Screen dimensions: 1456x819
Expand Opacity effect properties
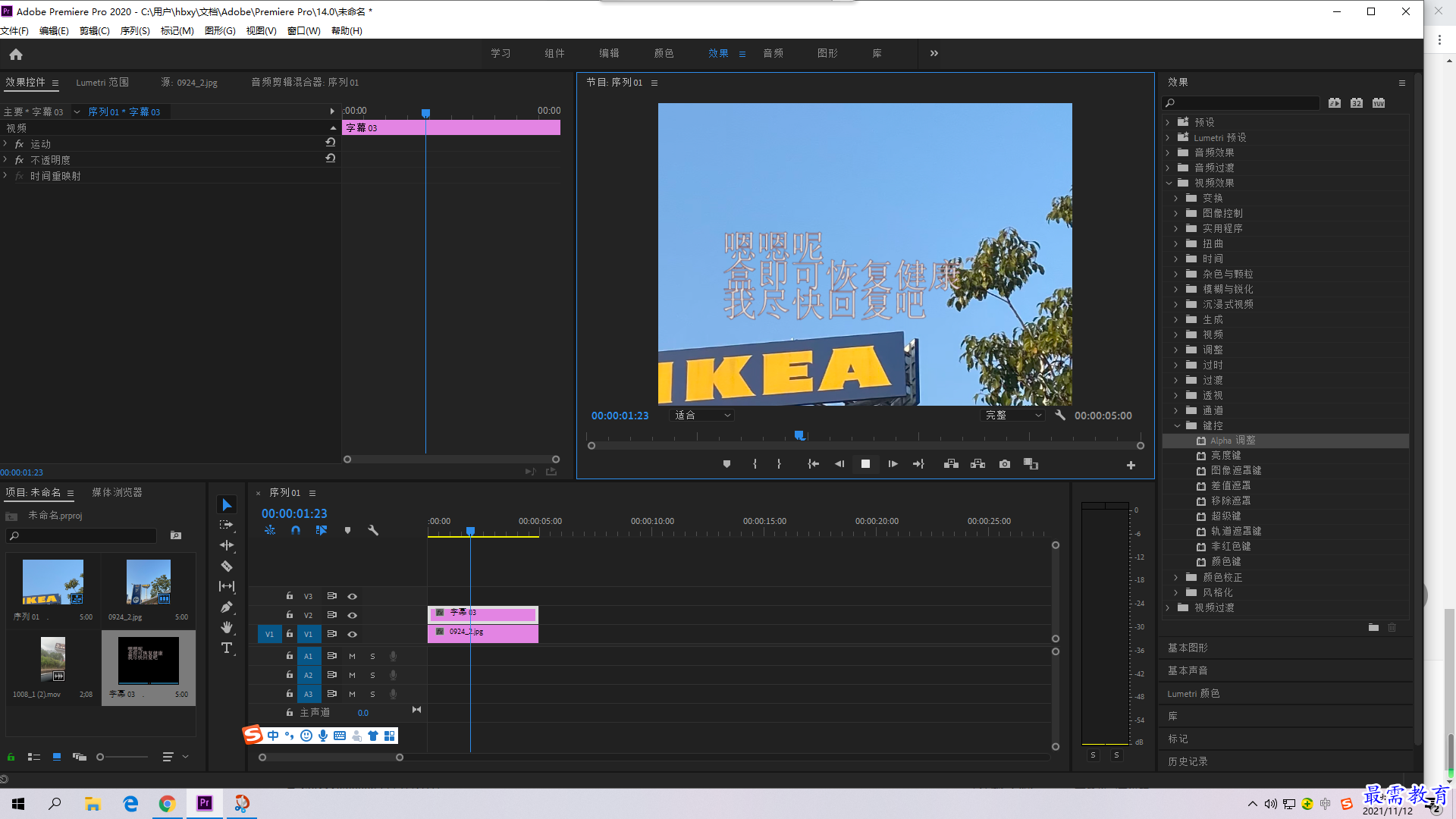tap(5, 159)
